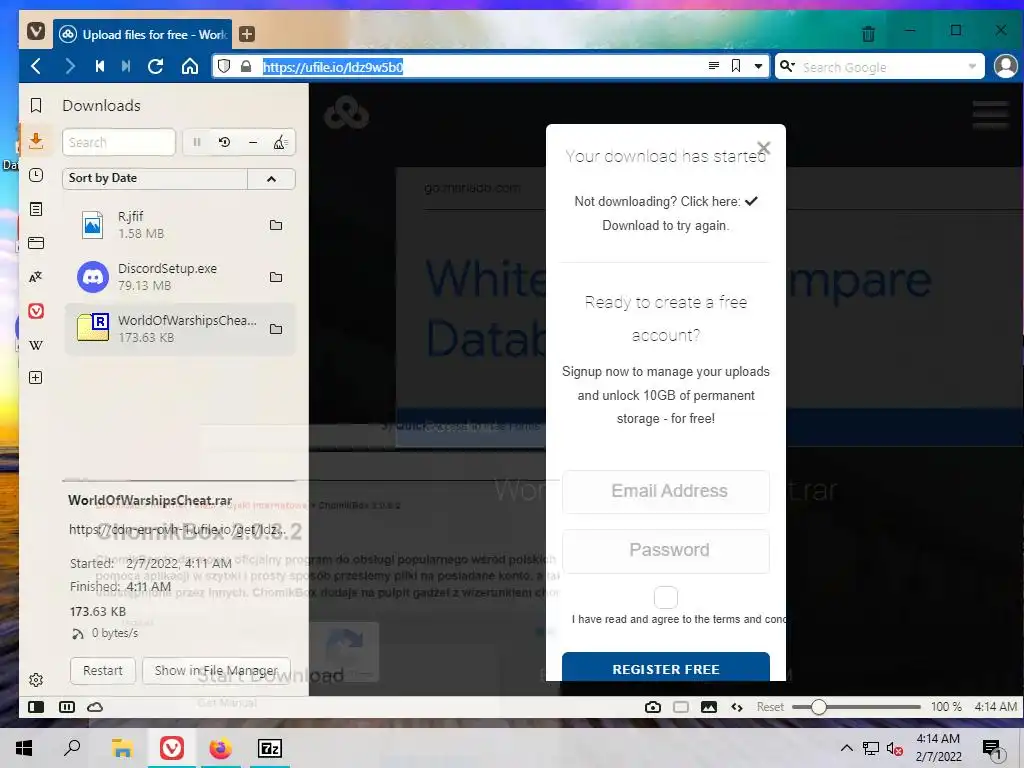1024x768 pixels.
Task: Open the Vivaldi web panel
Action: click(36, 311)
